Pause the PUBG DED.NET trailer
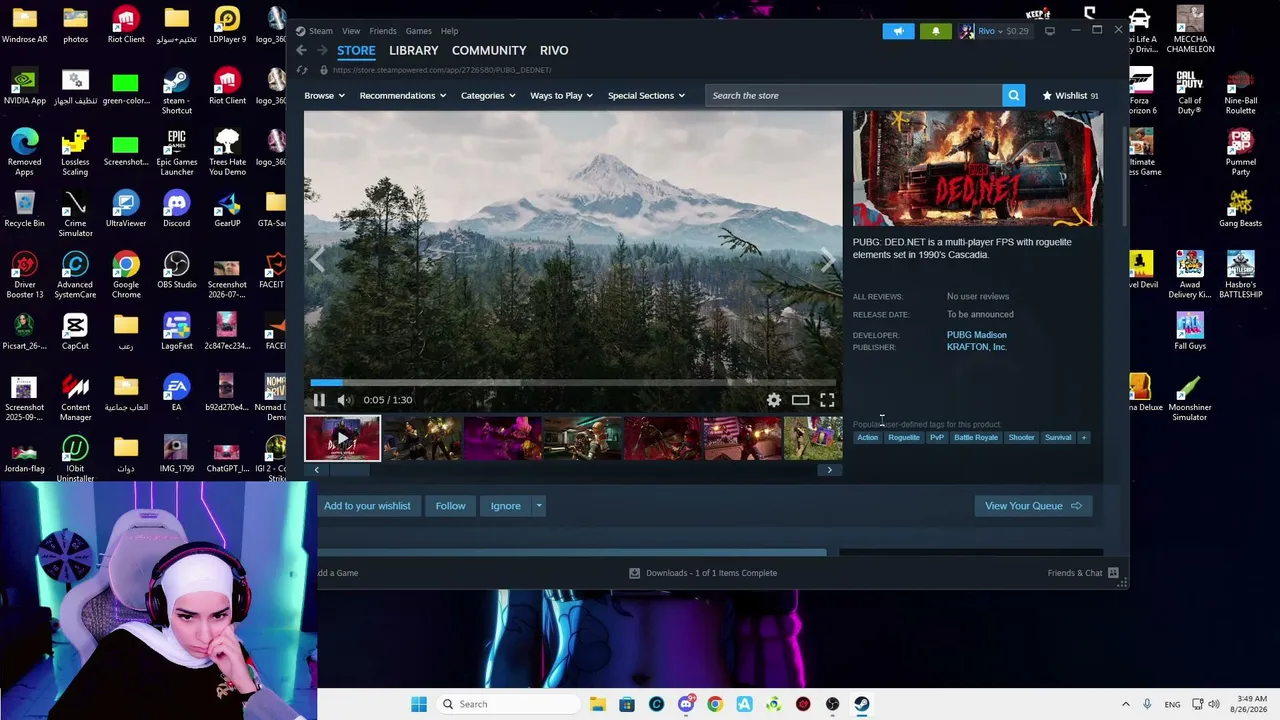The height and width of the screenshot is (720, 1280). (x=319, y=400)
